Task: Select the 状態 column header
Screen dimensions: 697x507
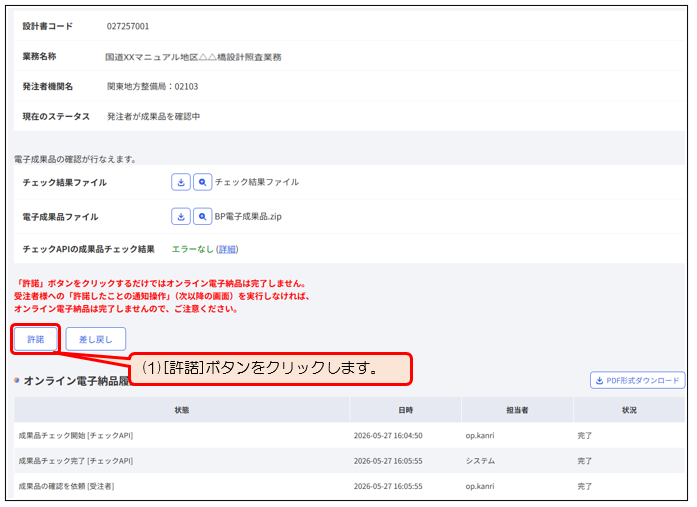Action: [x=182, y=410]
